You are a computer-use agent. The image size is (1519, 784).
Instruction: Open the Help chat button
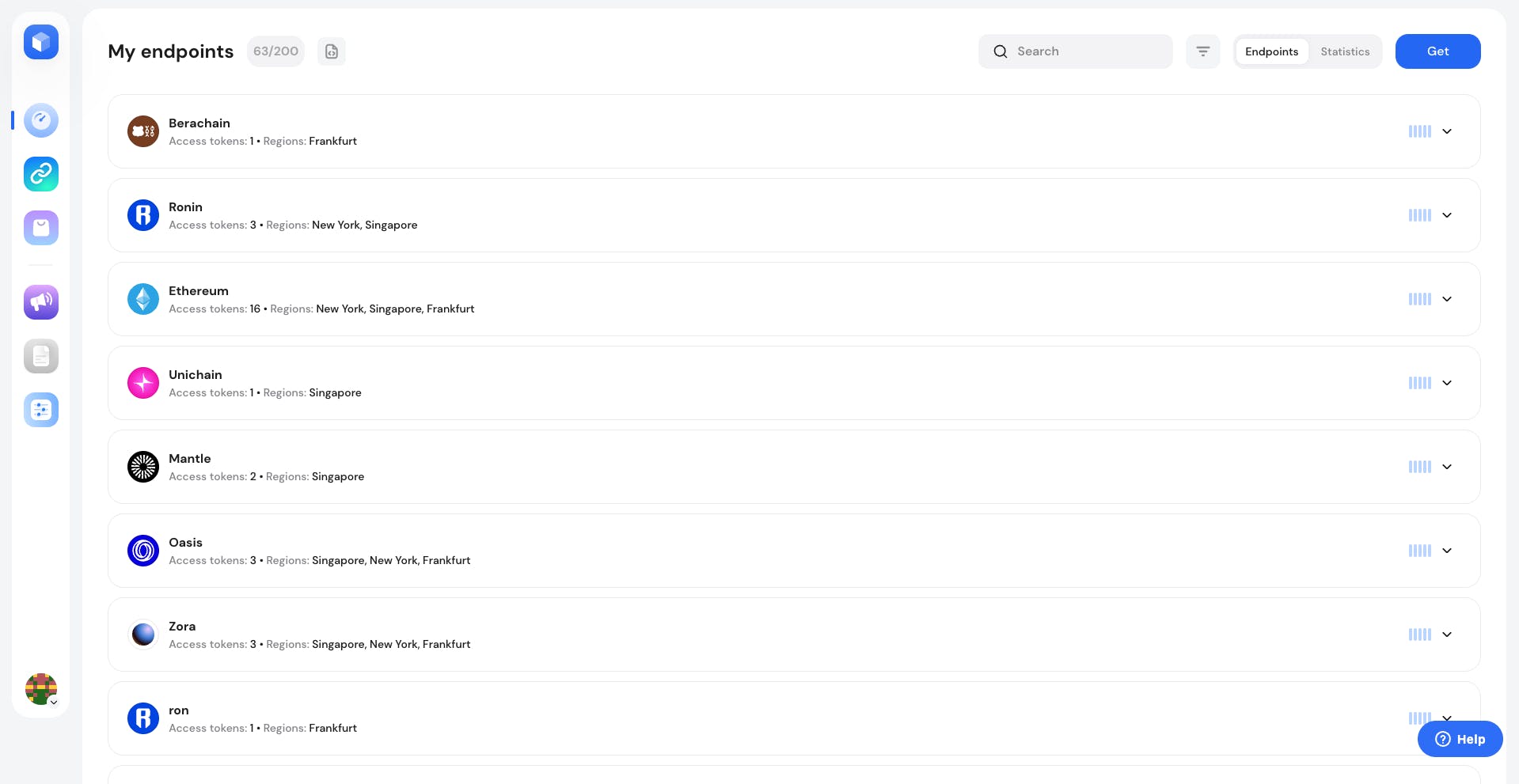point(1460,739)
